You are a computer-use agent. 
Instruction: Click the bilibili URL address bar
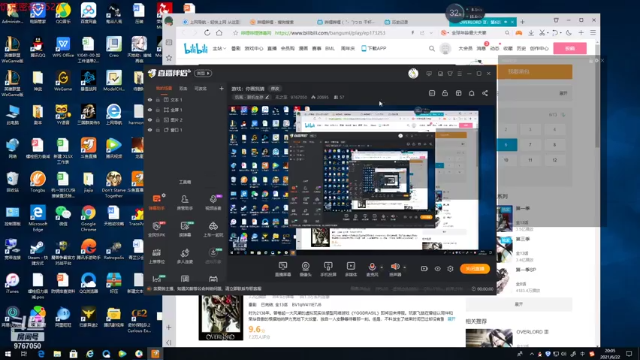click(x=330, y=33)
